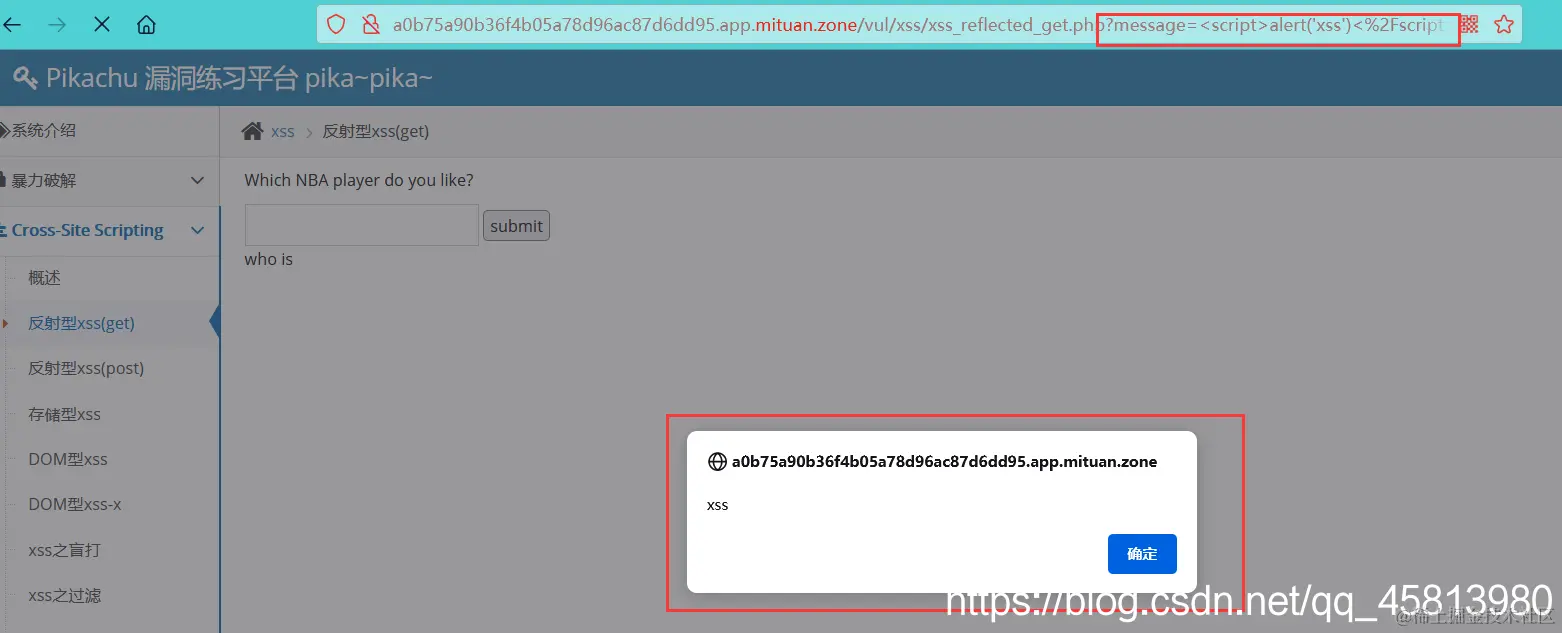Confirm the alert with 确定 button
Viewport: 1562px width, 633px height.
[x=1142, y=554]
